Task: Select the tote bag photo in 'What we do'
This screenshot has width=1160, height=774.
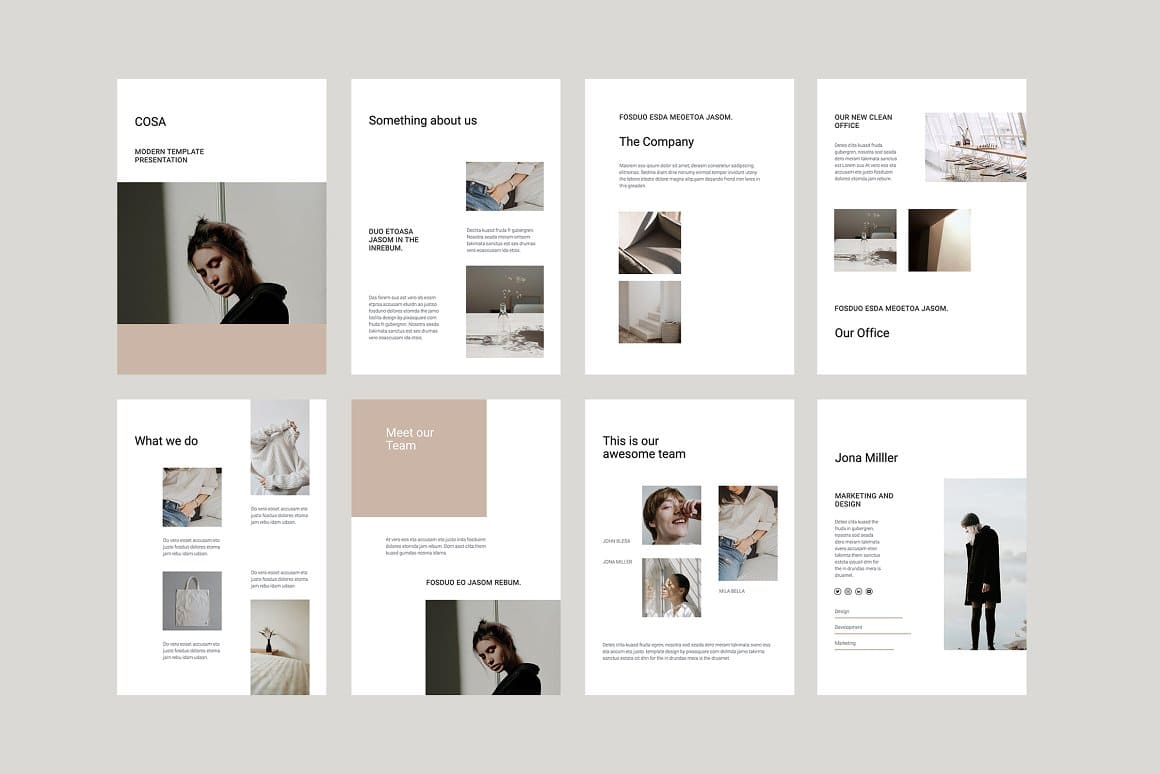Action: coord(192,600)
